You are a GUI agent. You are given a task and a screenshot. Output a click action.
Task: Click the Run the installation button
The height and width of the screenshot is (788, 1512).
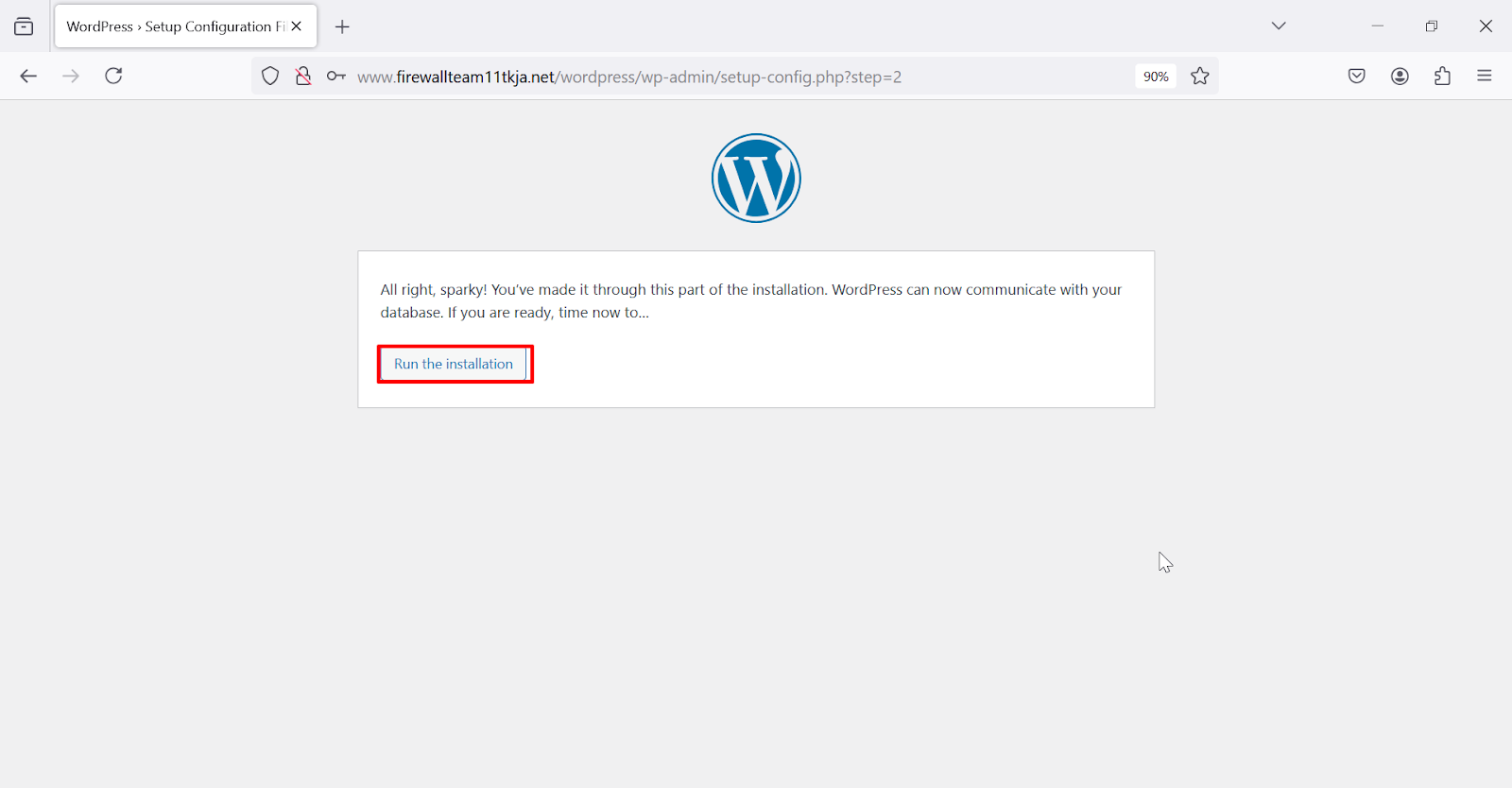(454, 364)
